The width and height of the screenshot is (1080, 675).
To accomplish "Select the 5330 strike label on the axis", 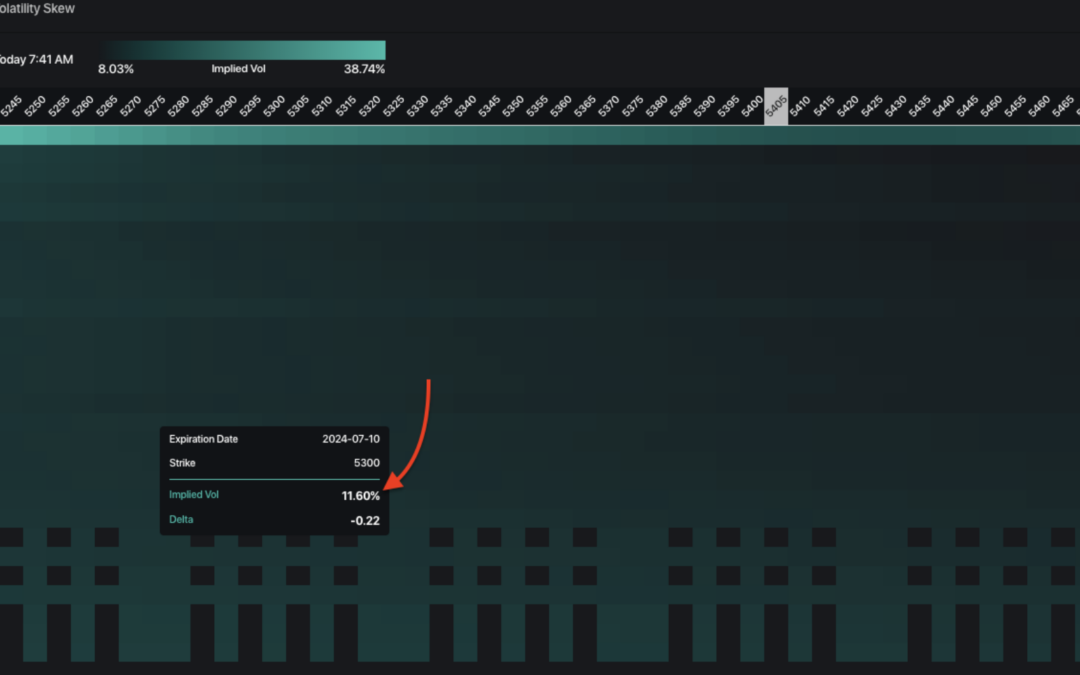I will point(417,106).
